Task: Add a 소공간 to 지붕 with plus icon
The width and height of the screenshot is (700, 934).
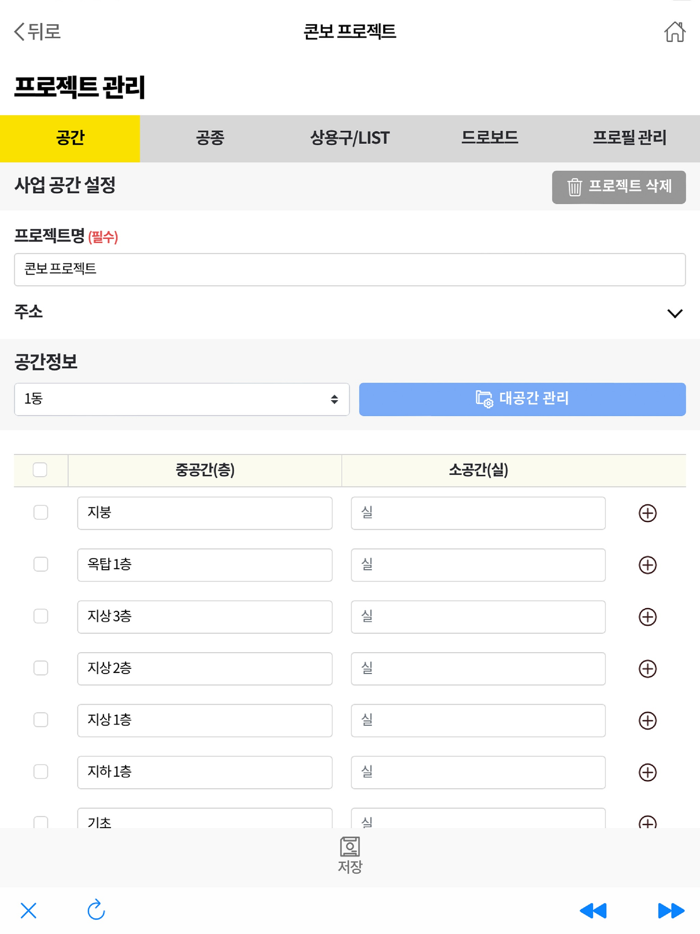Action: click(647, 513)
